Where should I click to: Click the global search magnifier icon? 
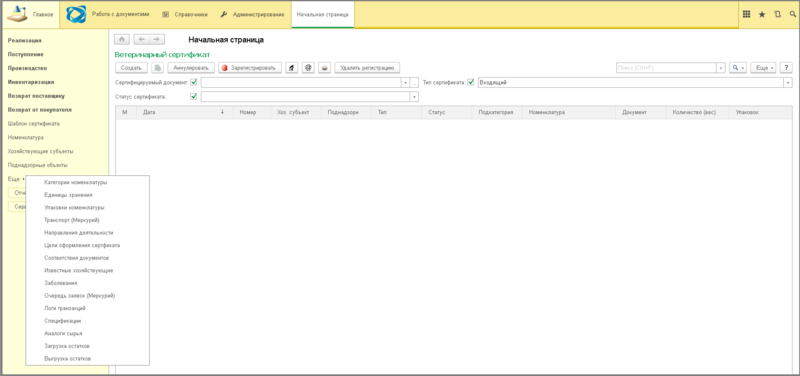click(x=792, y=14)
